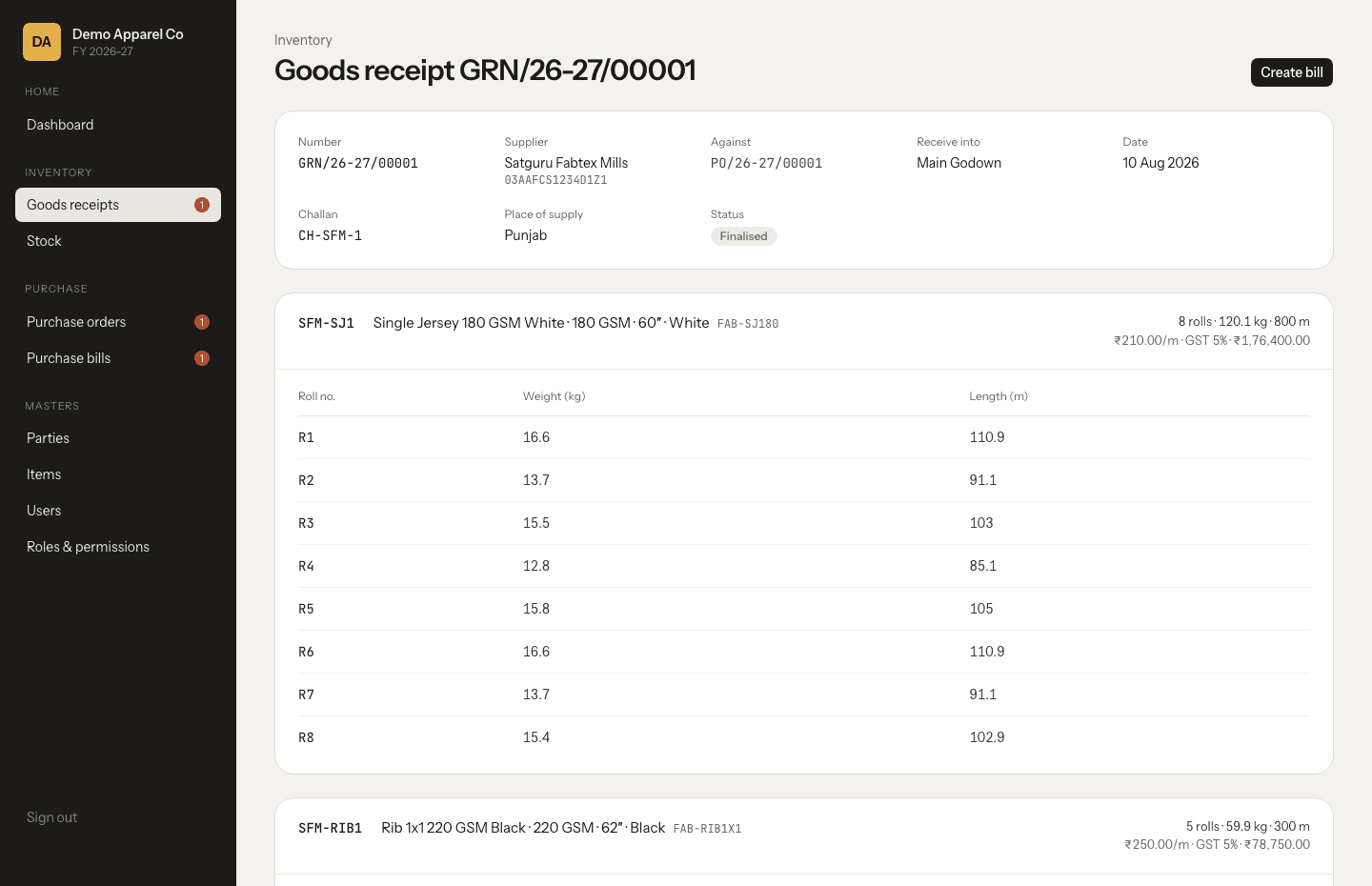The width and height of the screenshot is (1372, 886).
Task: Select Goods receipts in sidebar
Action: pos(118,205)
